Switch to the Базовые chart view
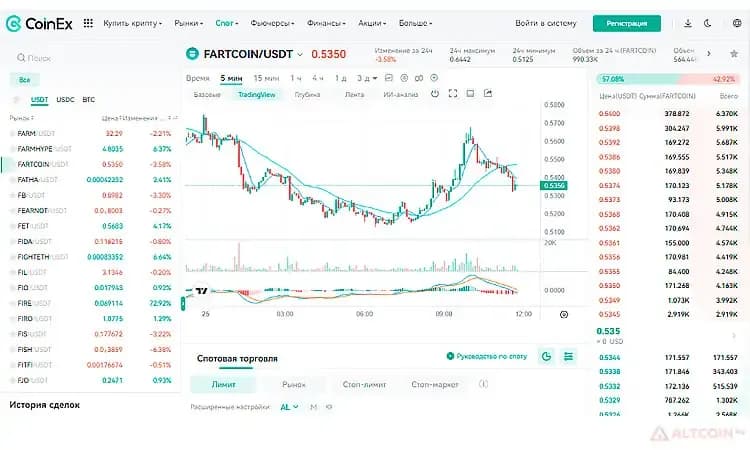 coord(207,95)
